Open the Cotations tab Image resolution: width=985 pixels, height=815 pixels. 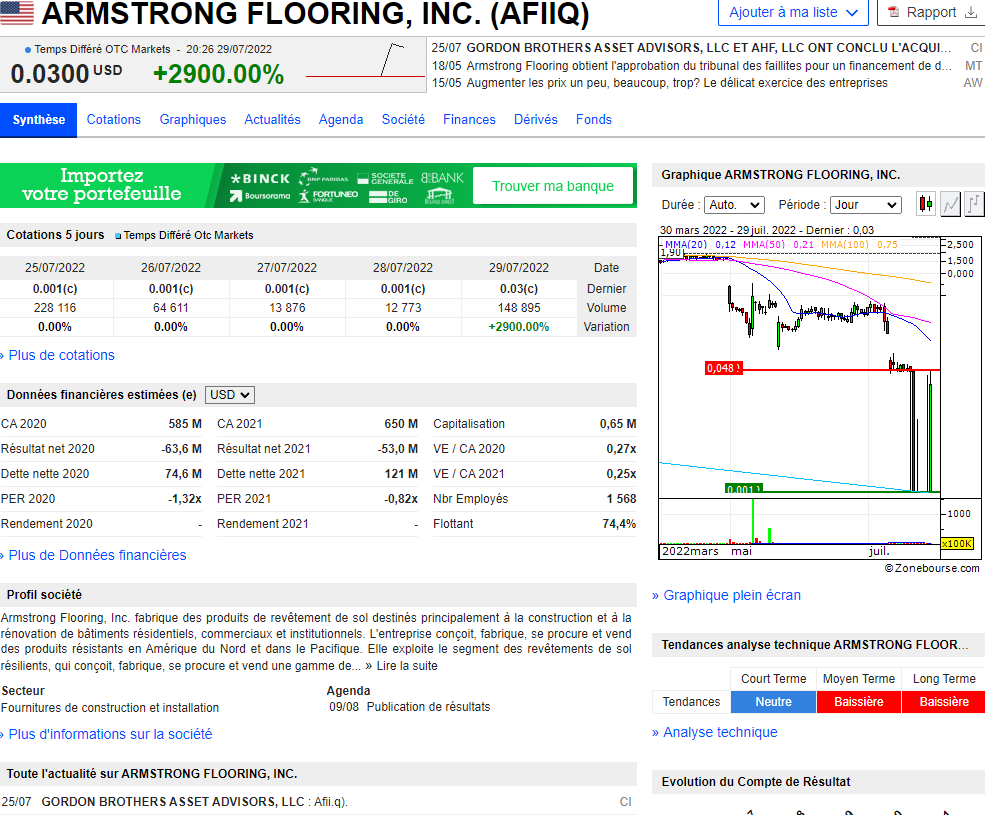[114, 119]
